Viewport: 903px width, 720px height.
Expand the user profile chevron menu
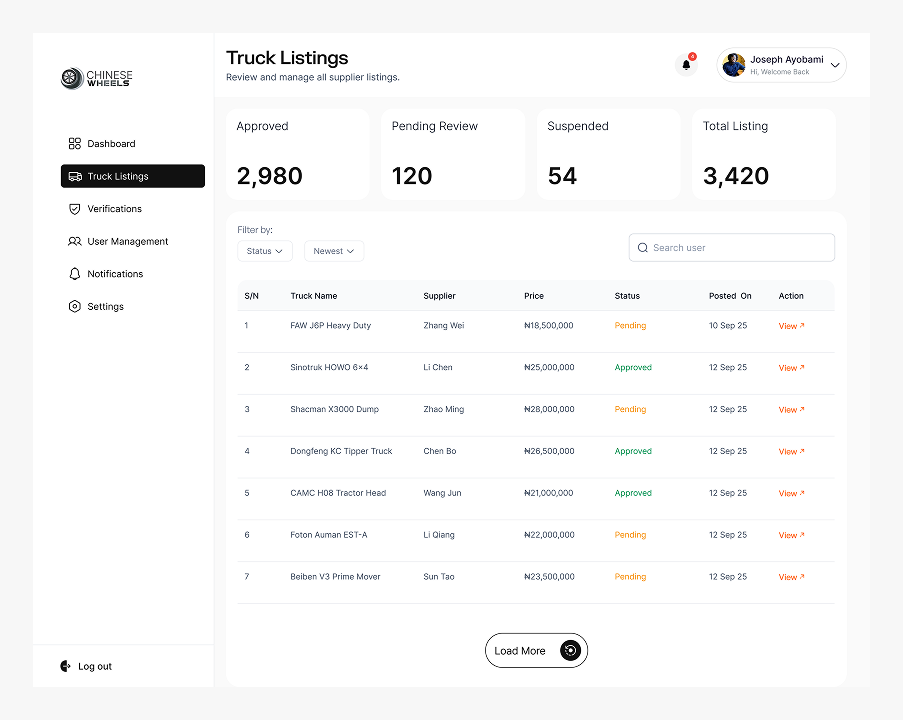836,66
